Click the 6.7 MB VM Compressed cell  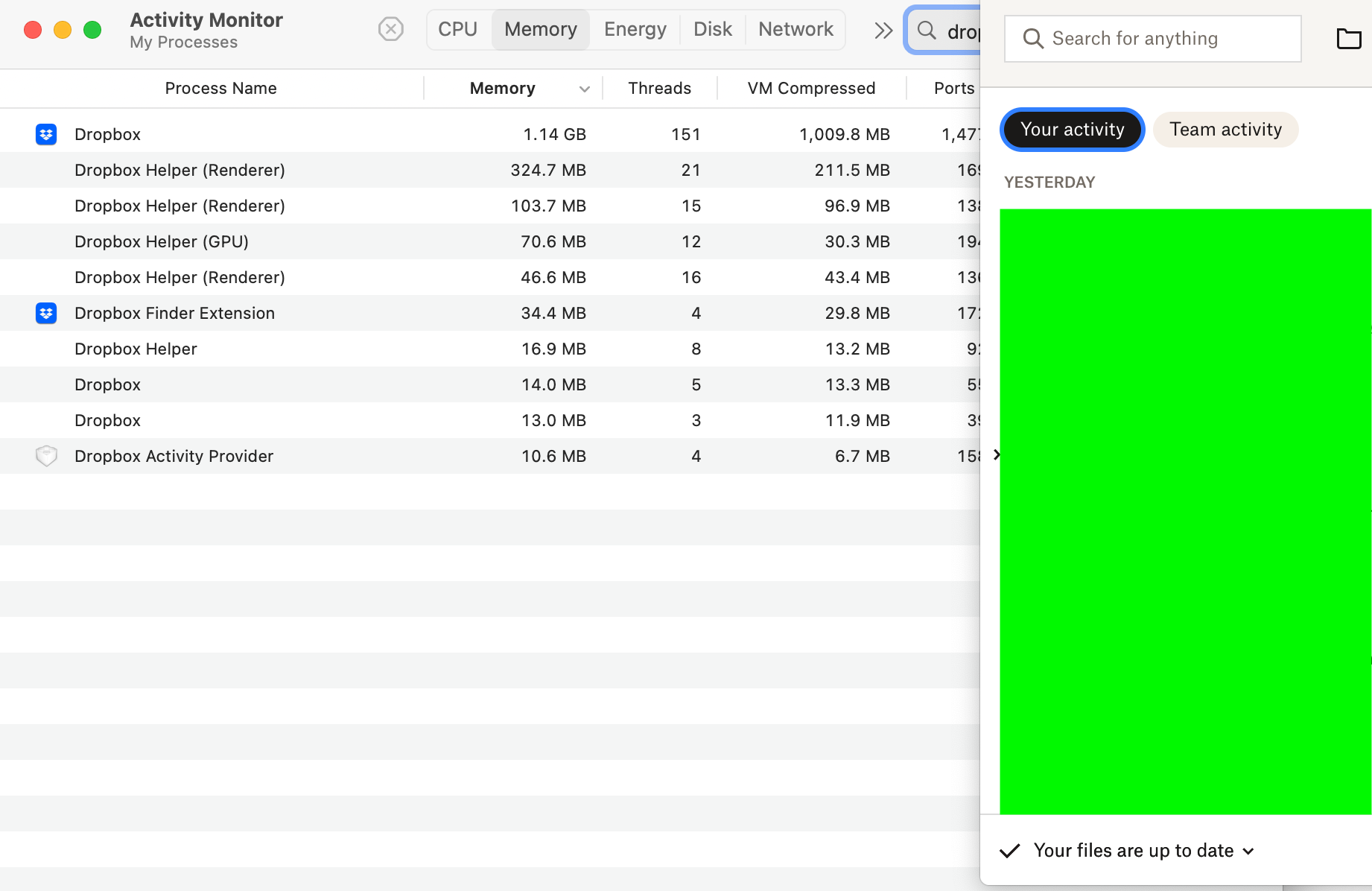(863, 456)
